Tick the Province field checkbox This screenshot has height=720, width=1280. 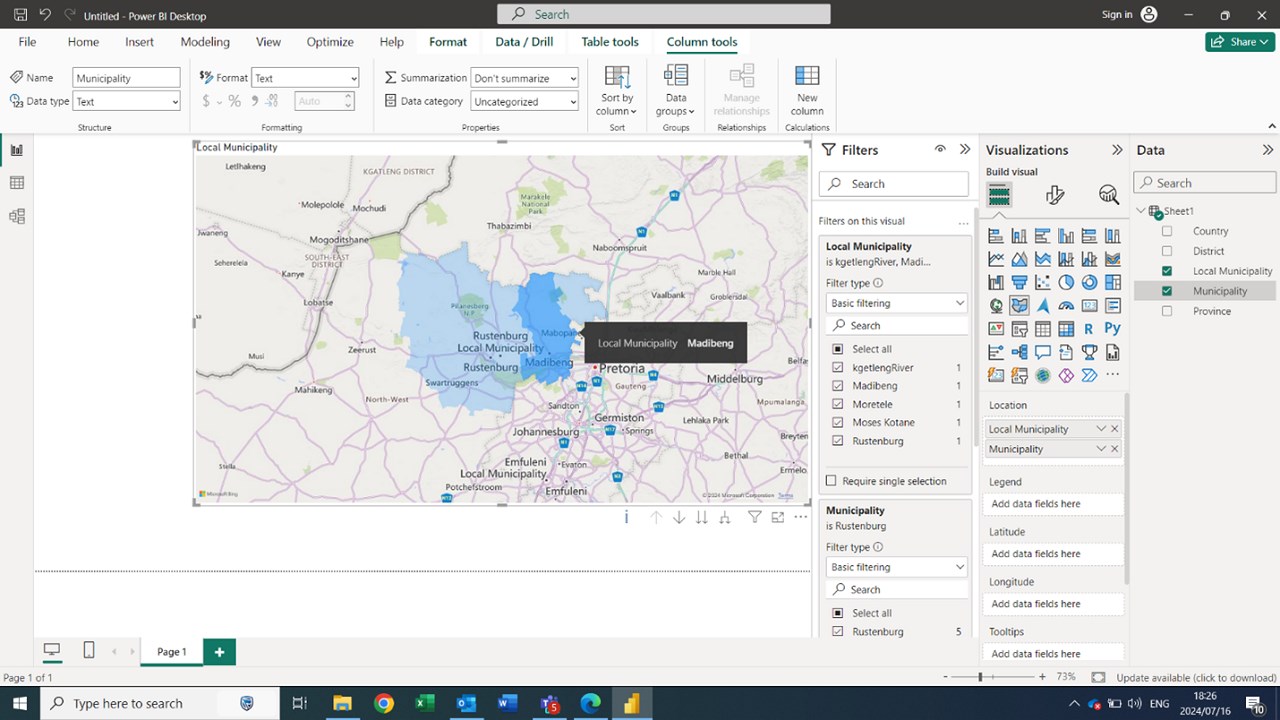tap(1167, 311)
